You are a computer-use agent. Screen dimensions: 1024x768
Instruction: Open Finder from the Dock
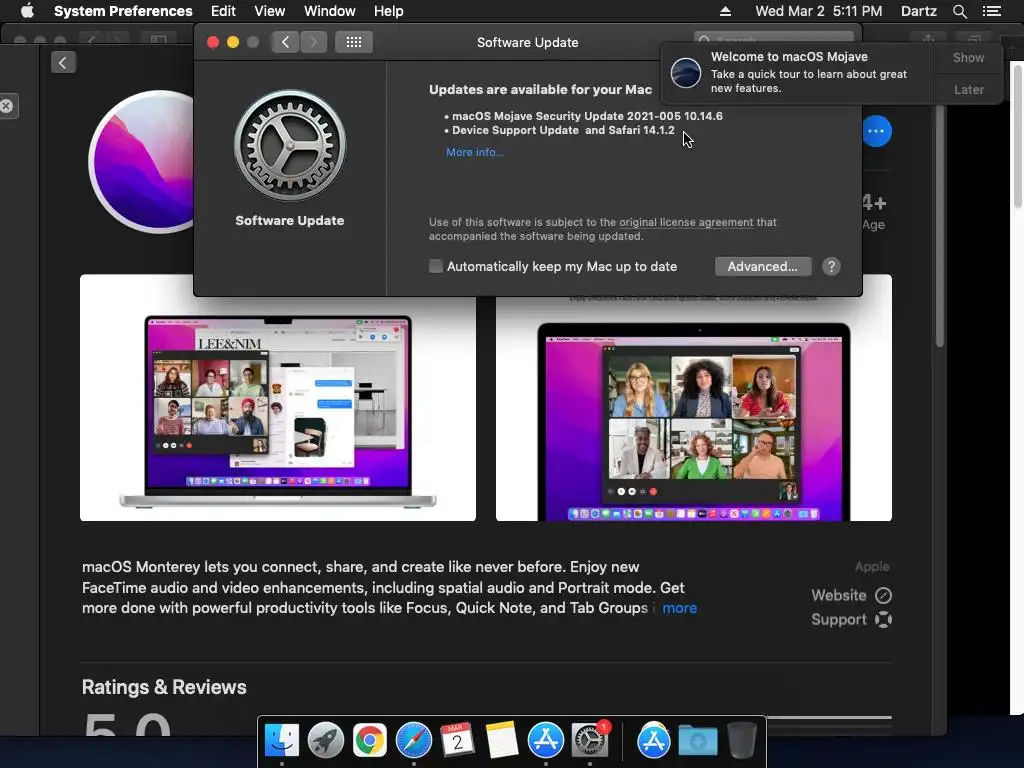[281, 741]
